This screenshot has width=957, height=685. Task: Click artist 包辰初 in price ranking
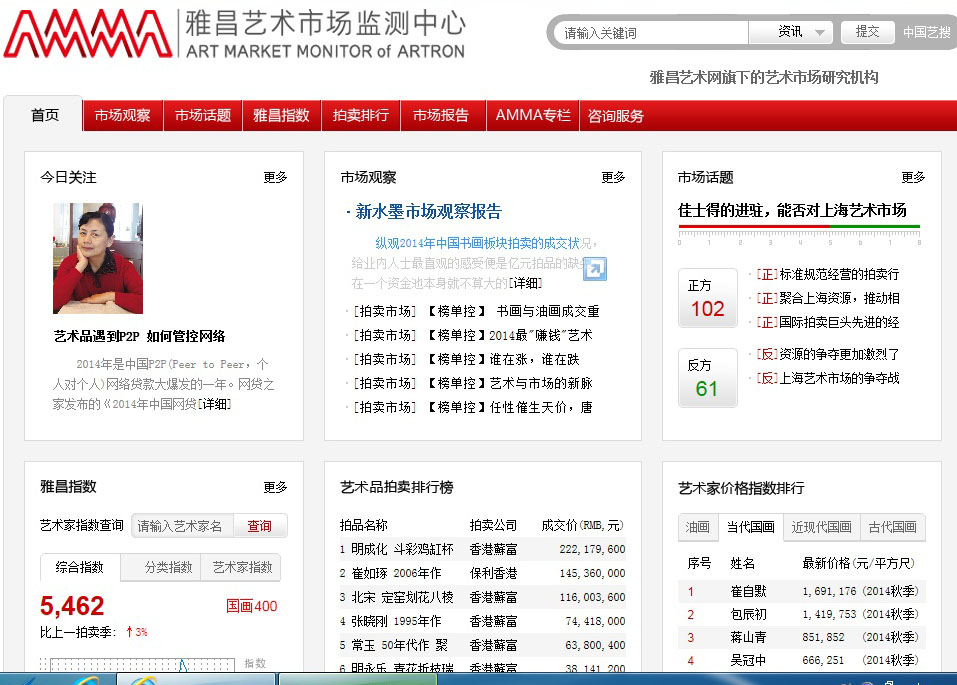point(748,614)
